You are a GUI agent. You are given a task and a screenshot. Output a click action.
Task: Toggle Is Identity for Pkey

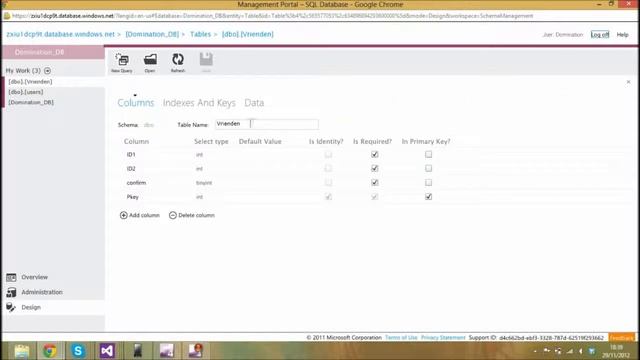pos(328,197)
